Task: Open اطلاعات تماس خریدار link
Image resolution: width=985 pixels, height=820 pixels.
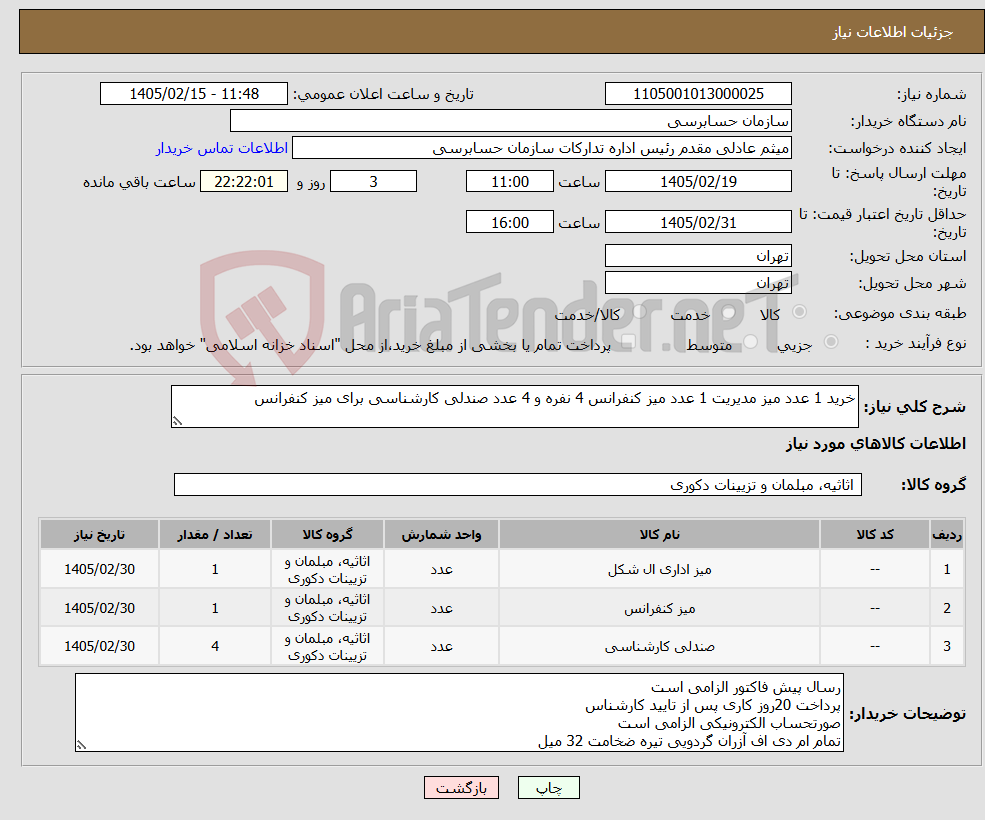Action: 222,148
